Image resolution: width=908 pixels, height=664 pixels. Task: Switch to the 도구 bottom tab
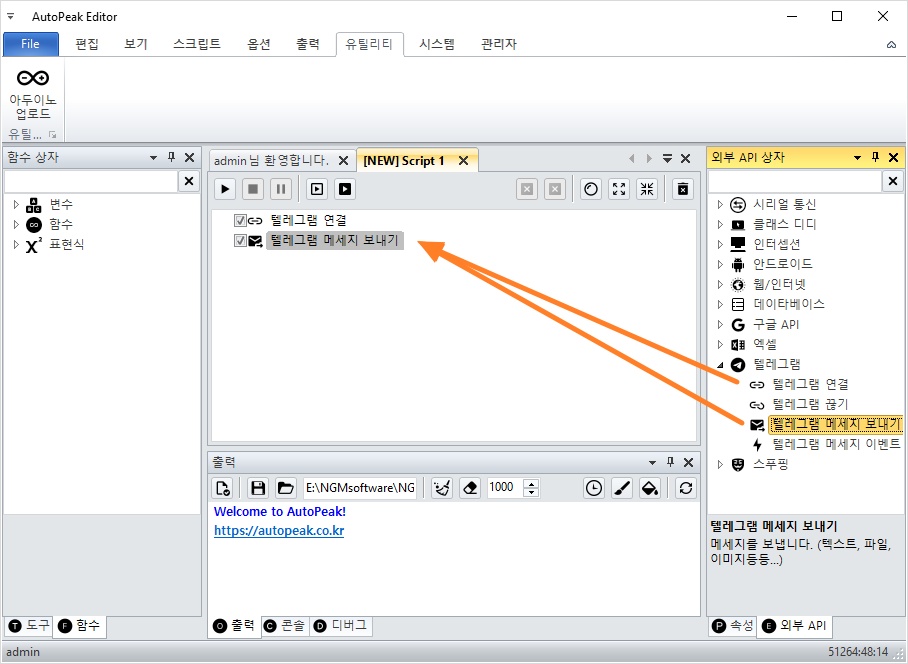tap(30, 625)
